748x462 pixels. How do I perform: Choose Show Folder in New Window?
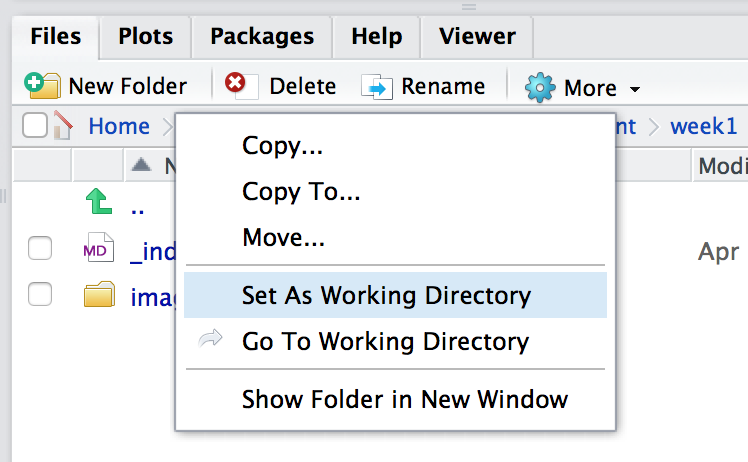point(404,400)
